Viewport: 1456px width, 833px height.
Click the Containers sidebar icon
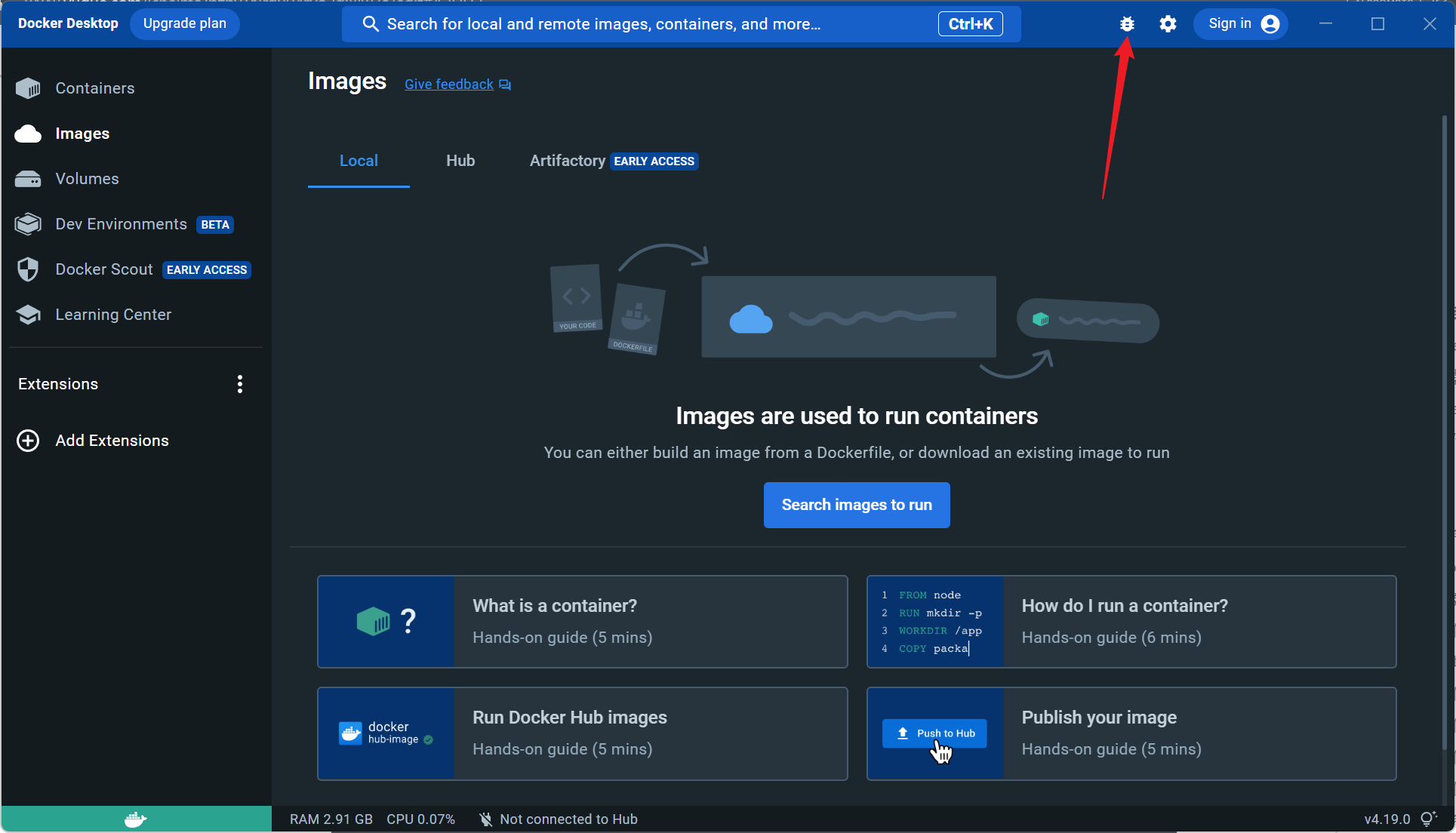[x=28, y=88]
